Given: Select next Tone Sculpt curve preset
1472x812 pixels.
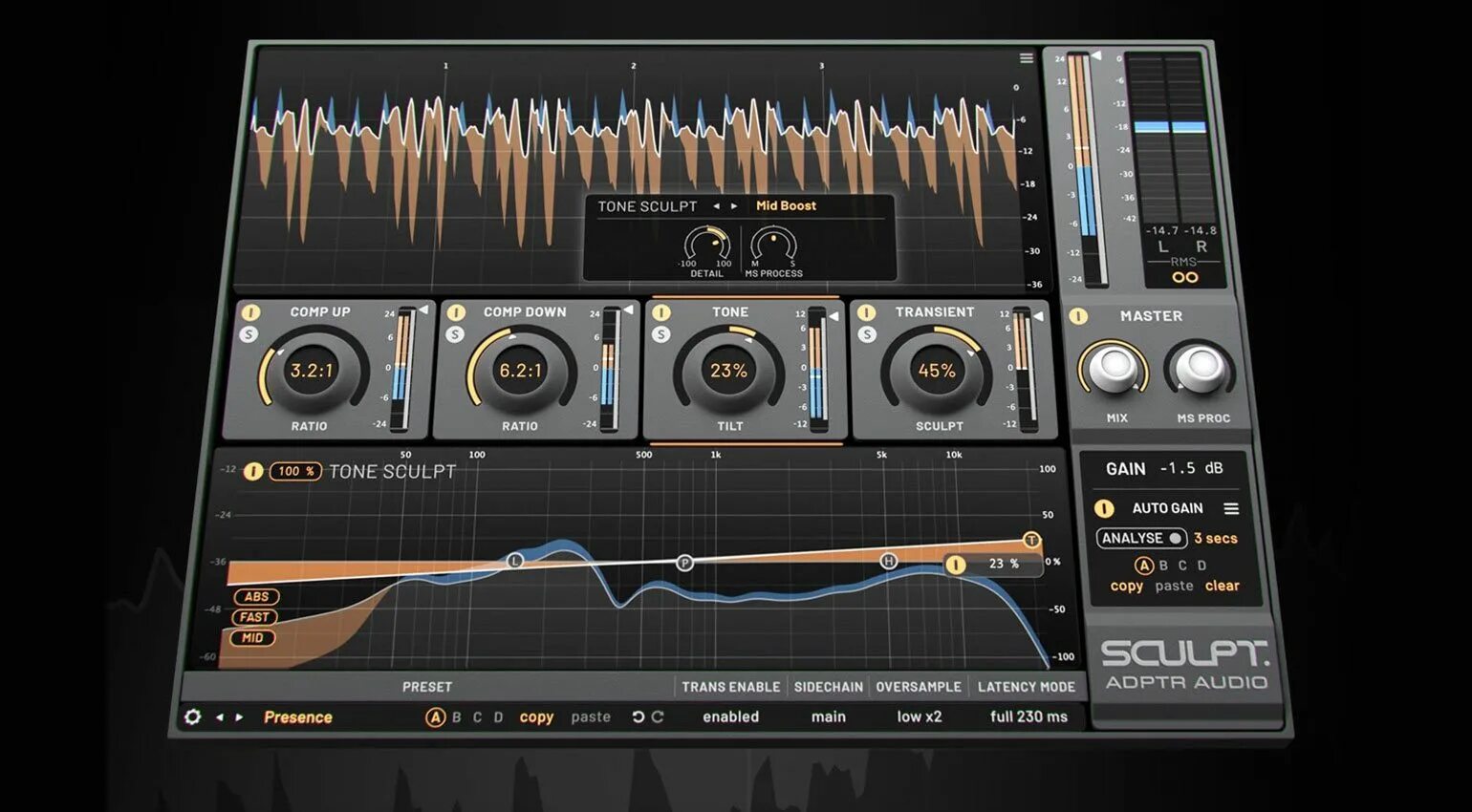Looking at the screenshot, I should pos(734,206).
